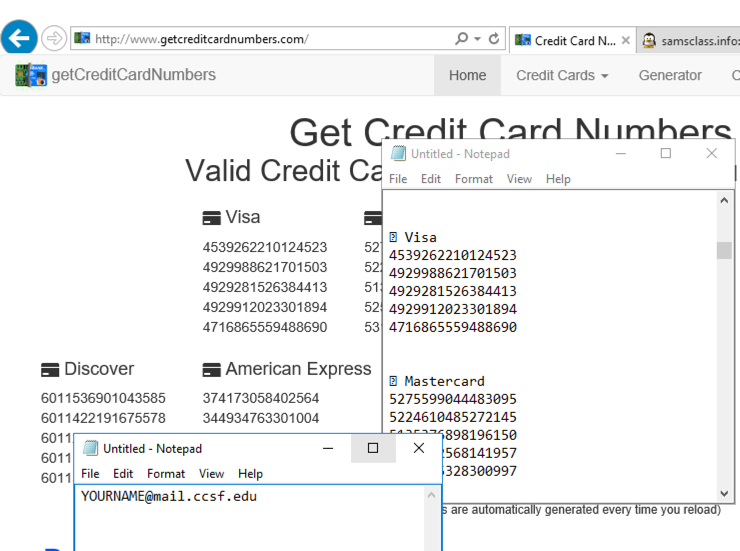Open the address bar dropdown arrow
The height and width of the screenshot is (551, 740).
478,39
